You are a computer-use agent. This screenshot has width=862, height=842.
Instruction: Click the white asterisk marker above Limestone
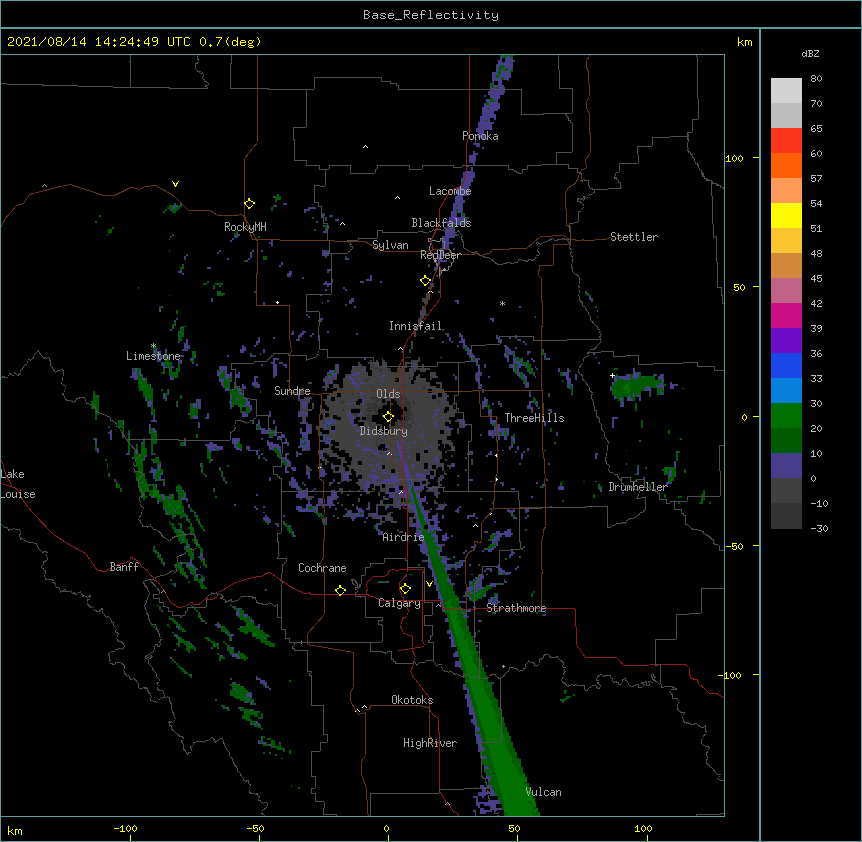153,346
